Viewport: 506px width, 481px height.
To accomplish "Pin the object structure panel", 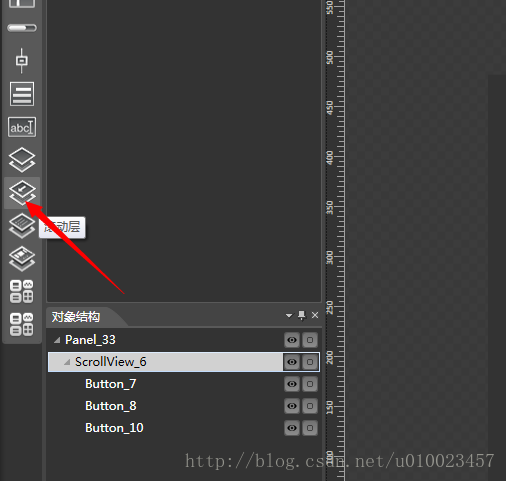I will tap(302, 315).
